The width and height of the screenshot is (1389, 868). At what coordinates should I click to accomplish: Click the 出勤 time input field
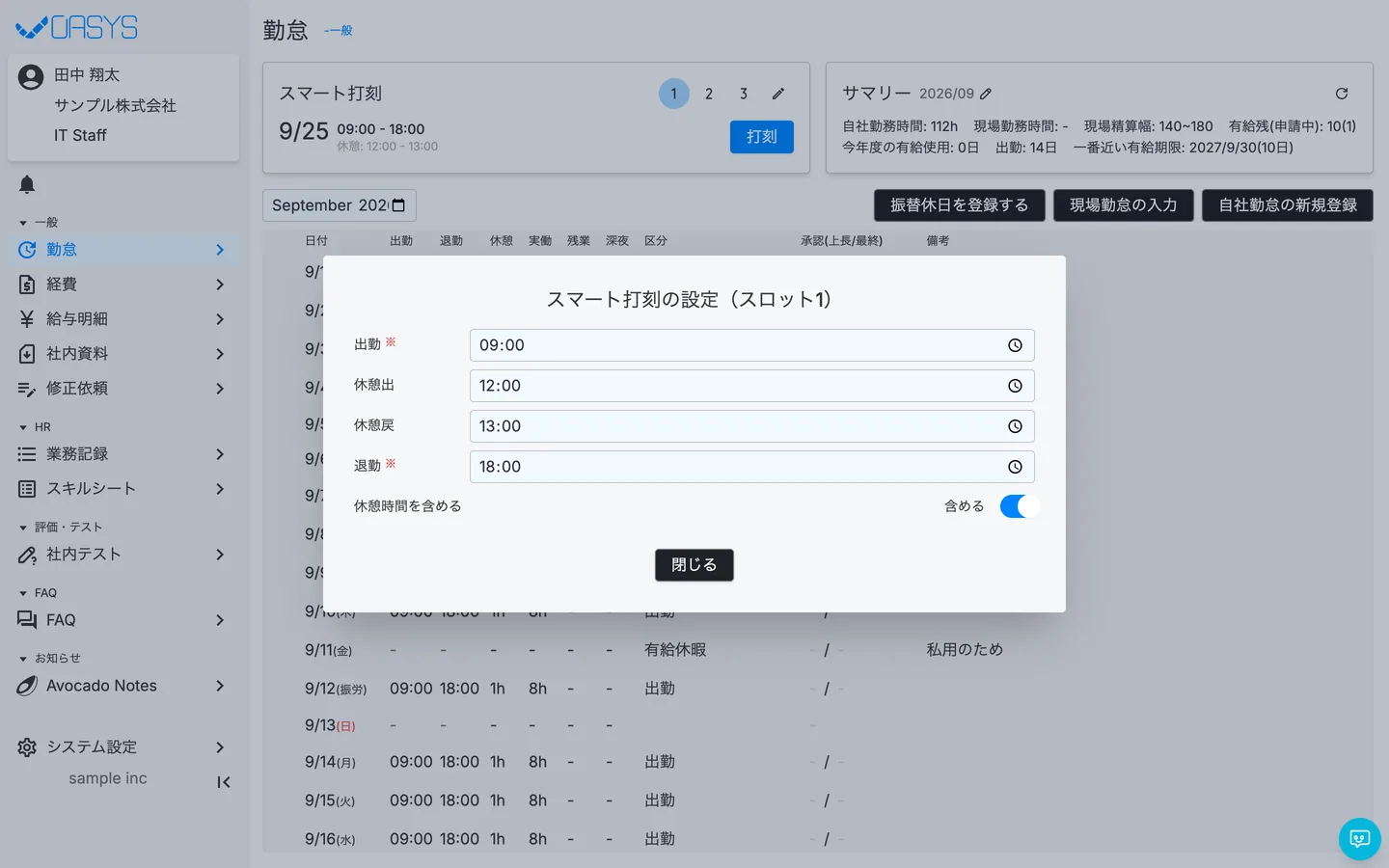click(752, 345)
